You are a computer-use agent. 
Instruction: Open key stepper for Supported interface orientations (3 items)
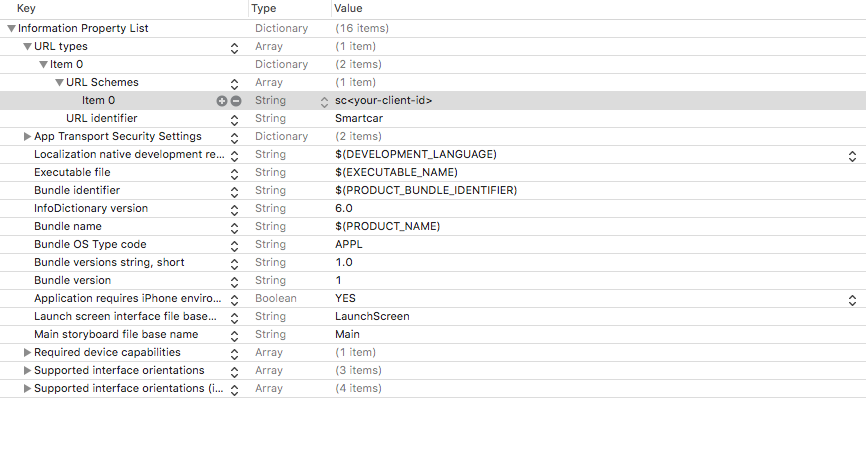click(234, 372)
